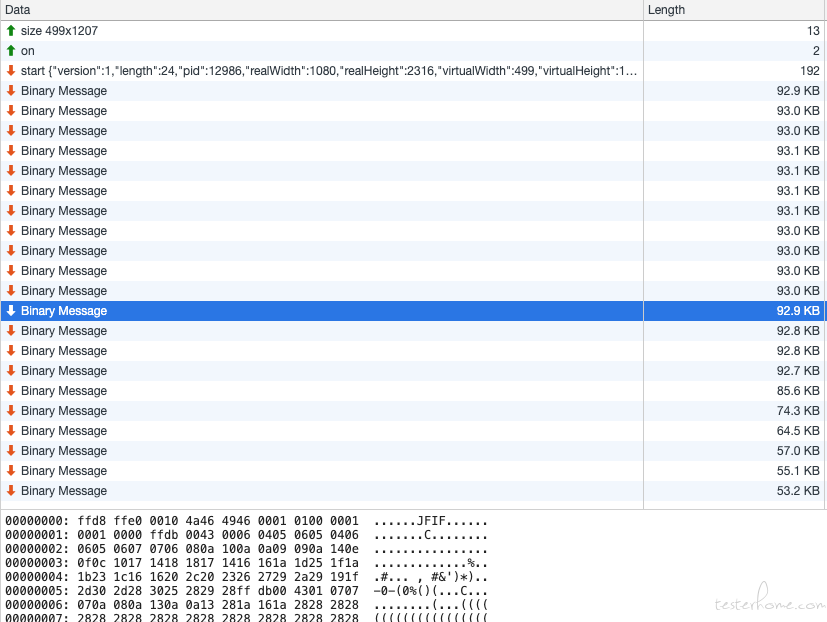Click the 53.2 KB length value
Image resolution: width=827 pixels, height=622 pixels.
(x=798, y=491)
